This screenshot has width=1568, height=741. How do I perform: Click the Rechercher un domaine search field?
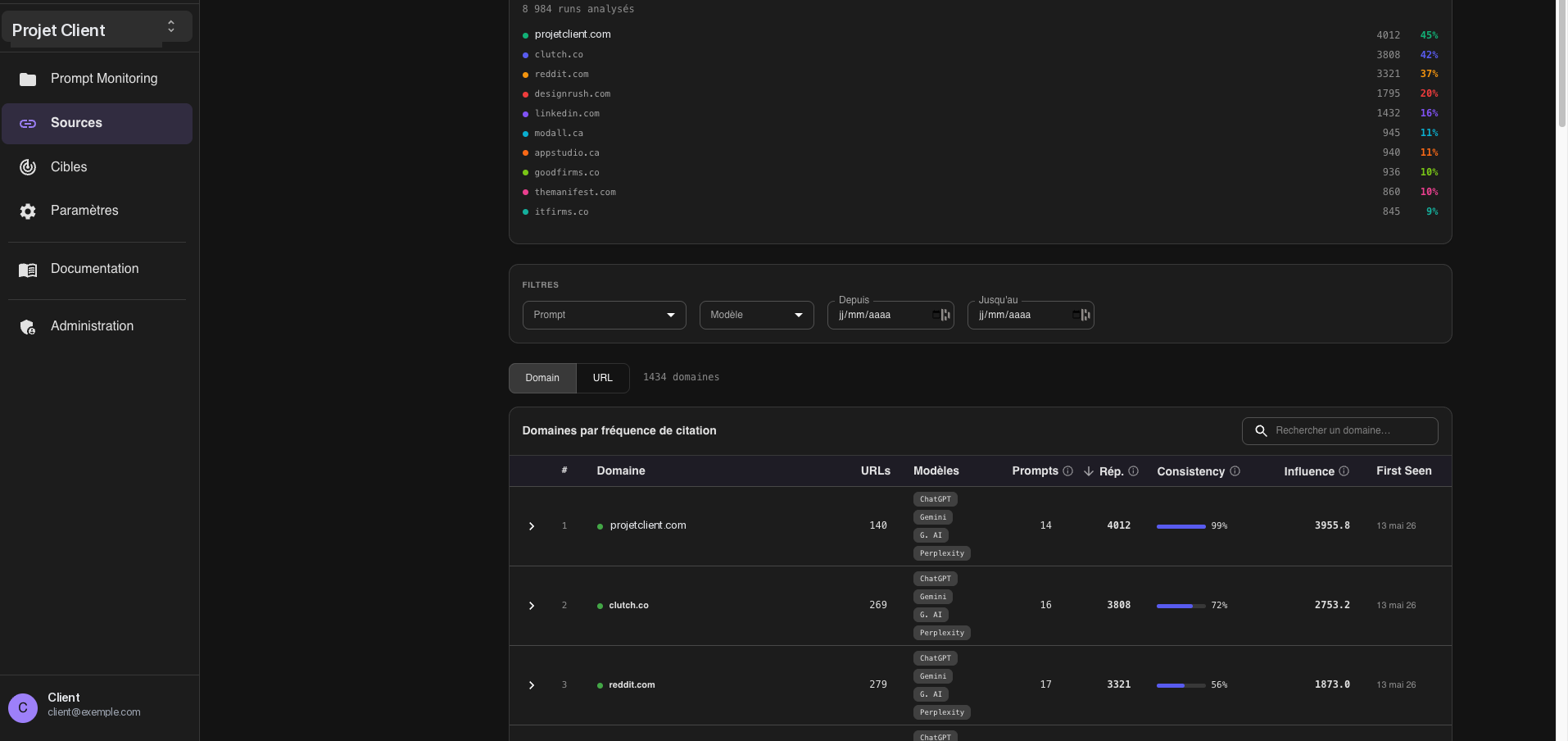[1339, 431]
